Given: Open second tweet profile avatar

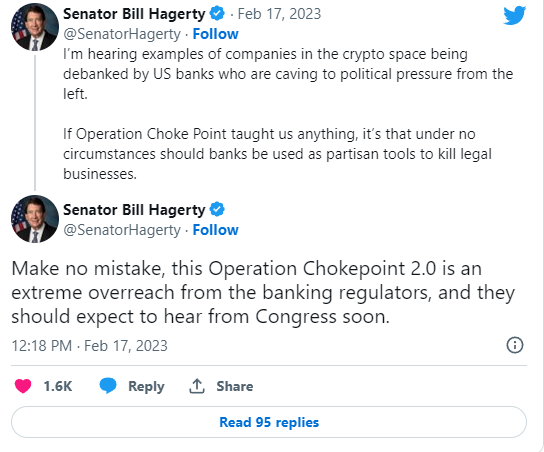Looking at the screenshot, I should click(x=35, y=219).
